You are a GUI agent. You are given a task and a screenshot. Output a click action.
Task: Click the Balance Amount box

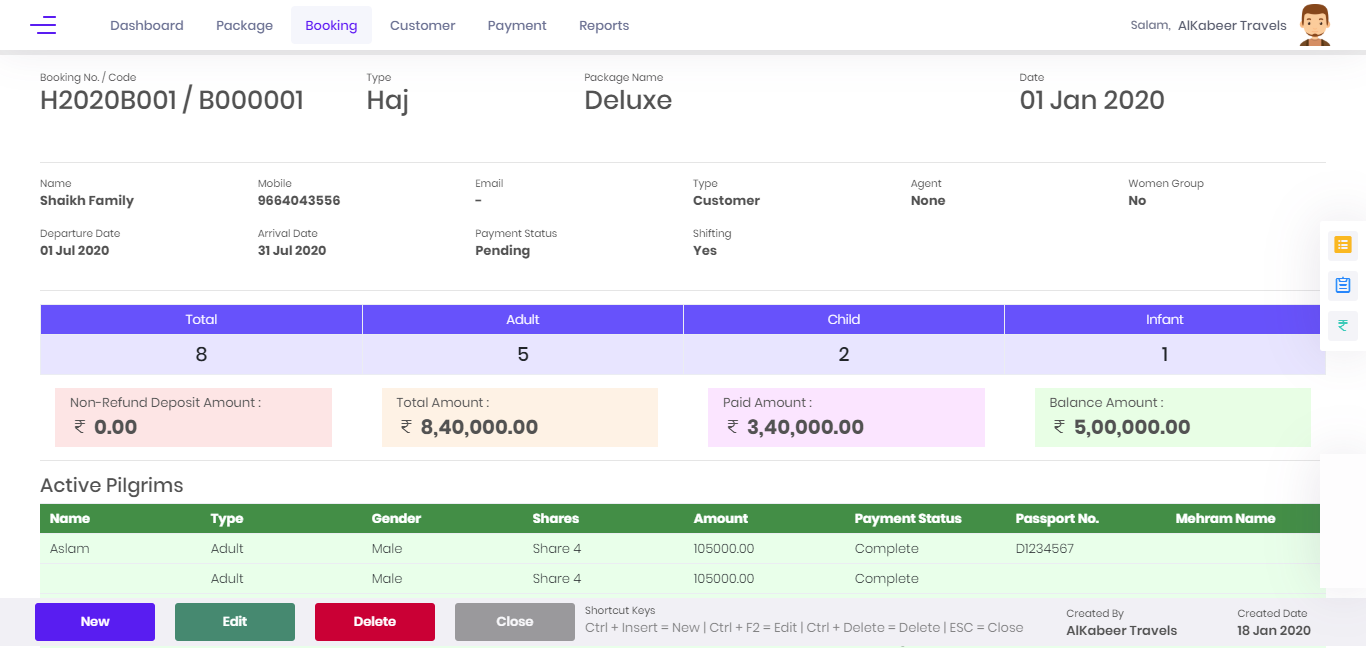tap(1172, 417)
